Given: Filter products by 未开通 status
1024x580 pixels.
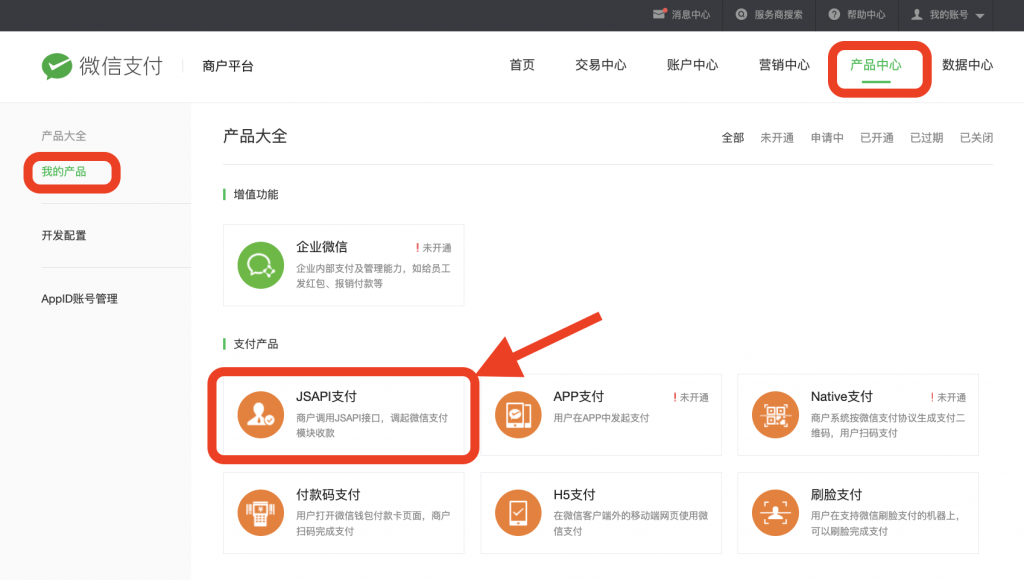Looking at the screenshot, I should click(777, 137).
